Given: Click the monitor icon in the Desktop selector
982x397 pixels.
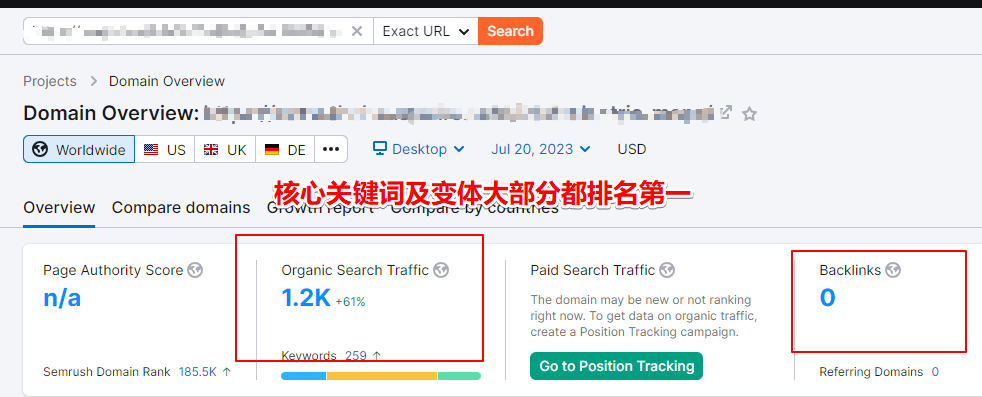Looking at the screenshot, I should [x=380, y=148].
